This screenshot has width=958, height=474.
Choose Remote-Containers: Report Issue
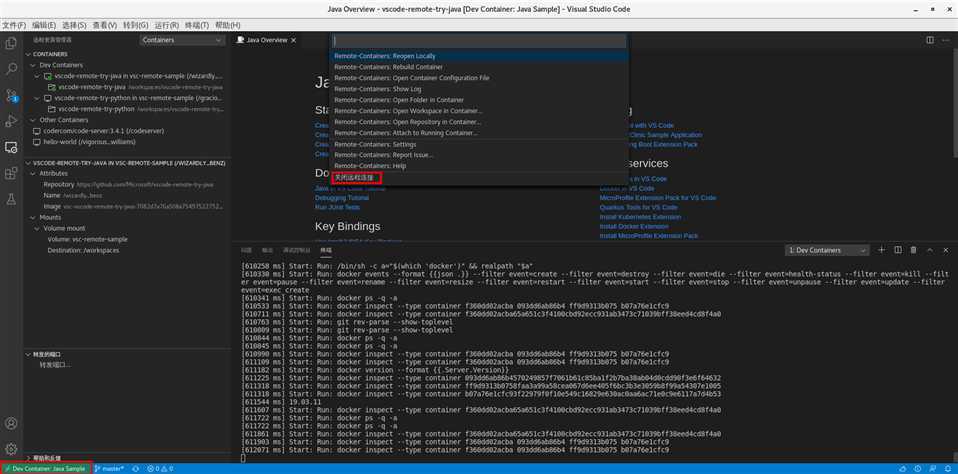point(480,155)
